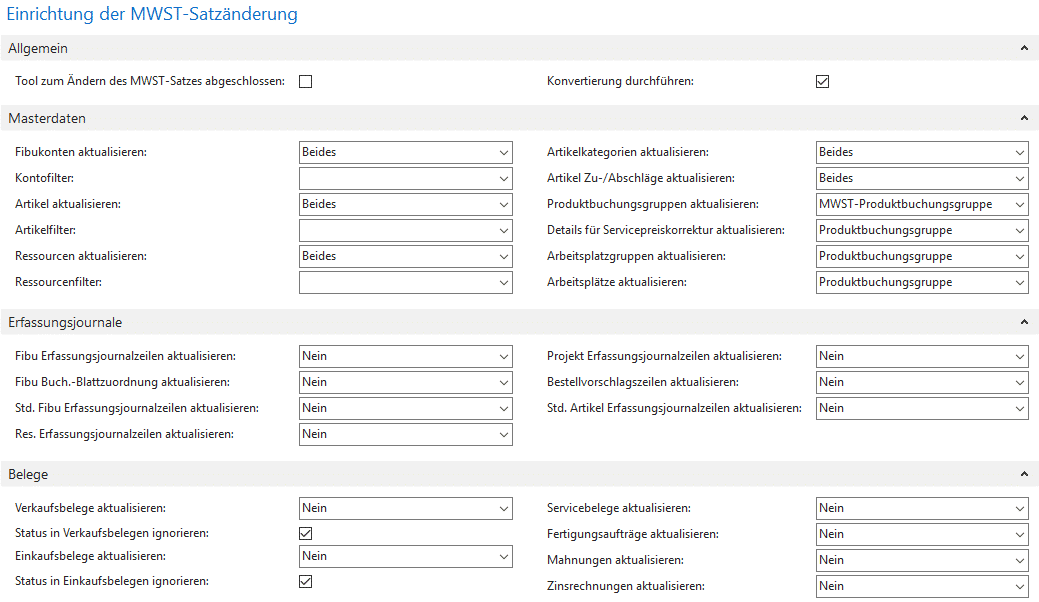Open 'Fibu Erfassungsjournalzeilen aktualisieren' dropdown

click(406, 356)
